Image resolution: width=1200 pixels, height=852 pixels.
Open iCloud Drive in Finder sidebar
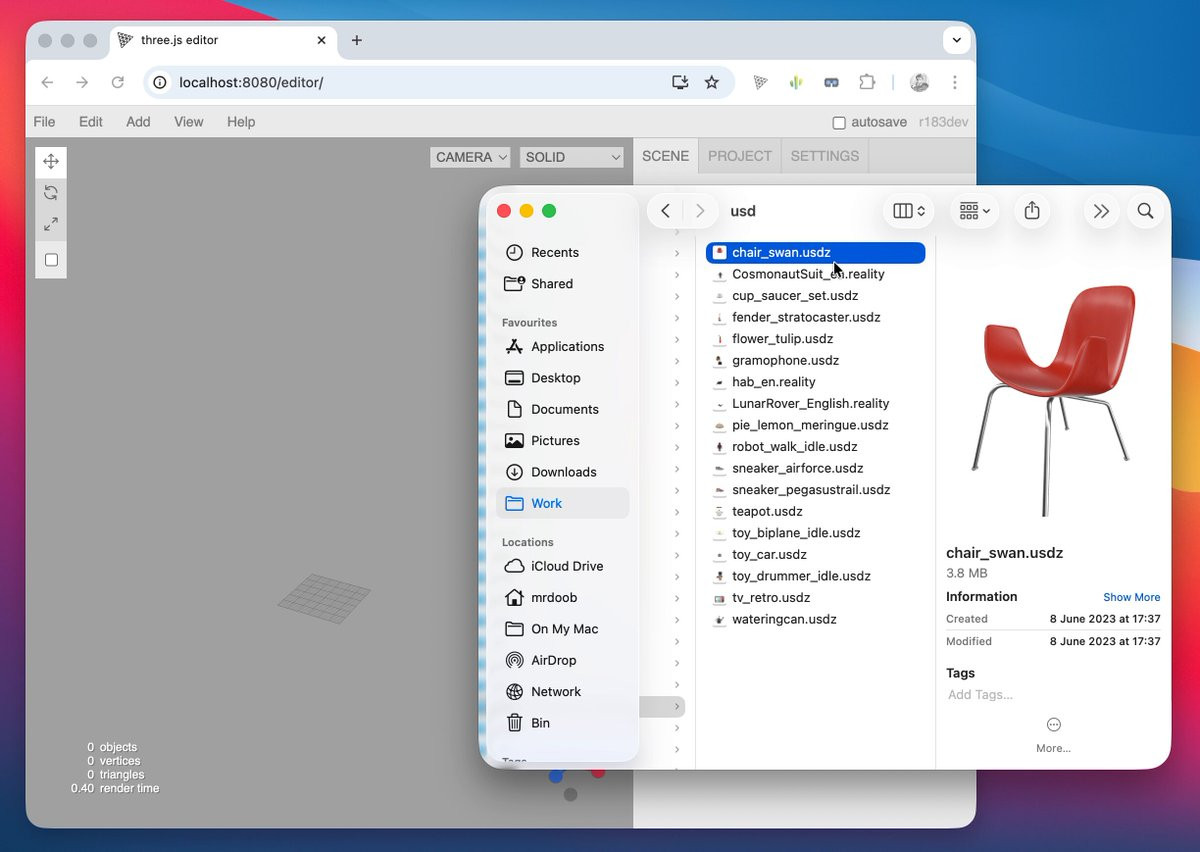[563, 566]
